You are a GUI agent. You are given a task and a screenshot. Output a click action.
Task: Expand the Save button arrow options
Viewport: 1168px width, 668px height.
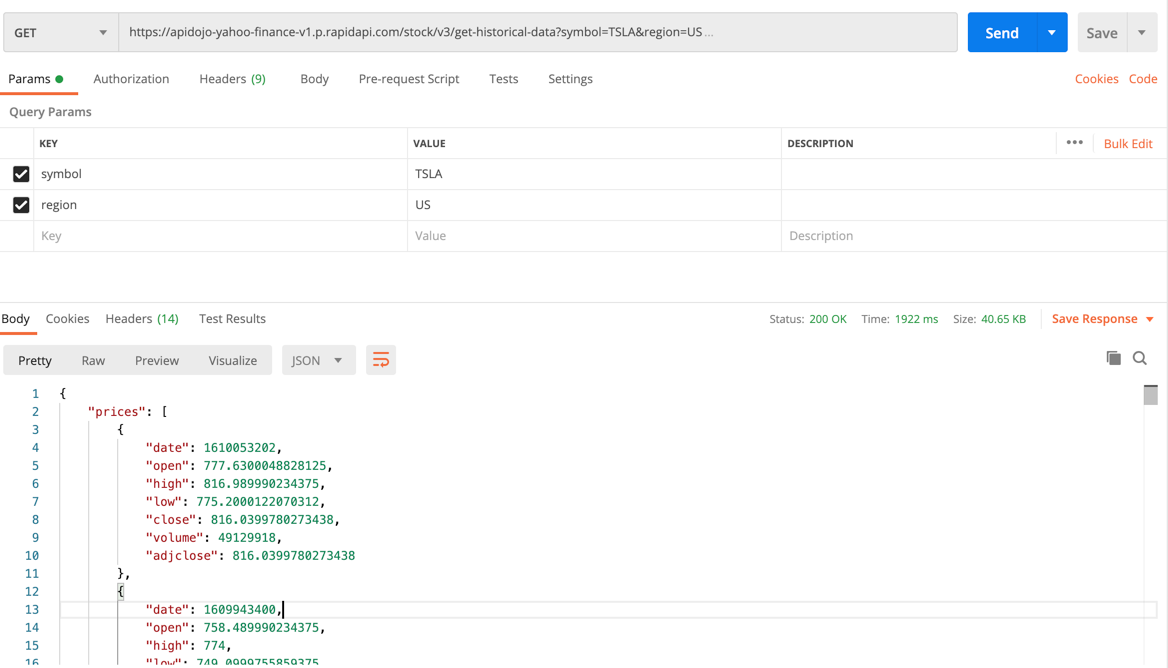[x=1142, y=33]
